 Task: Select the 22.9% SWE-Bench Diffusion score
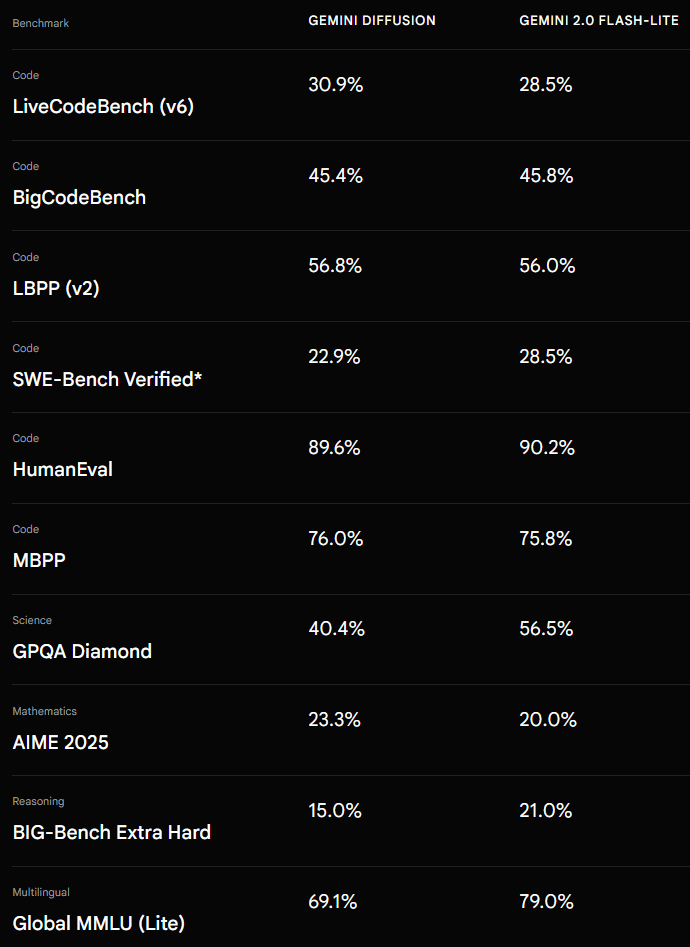[334, 357]
